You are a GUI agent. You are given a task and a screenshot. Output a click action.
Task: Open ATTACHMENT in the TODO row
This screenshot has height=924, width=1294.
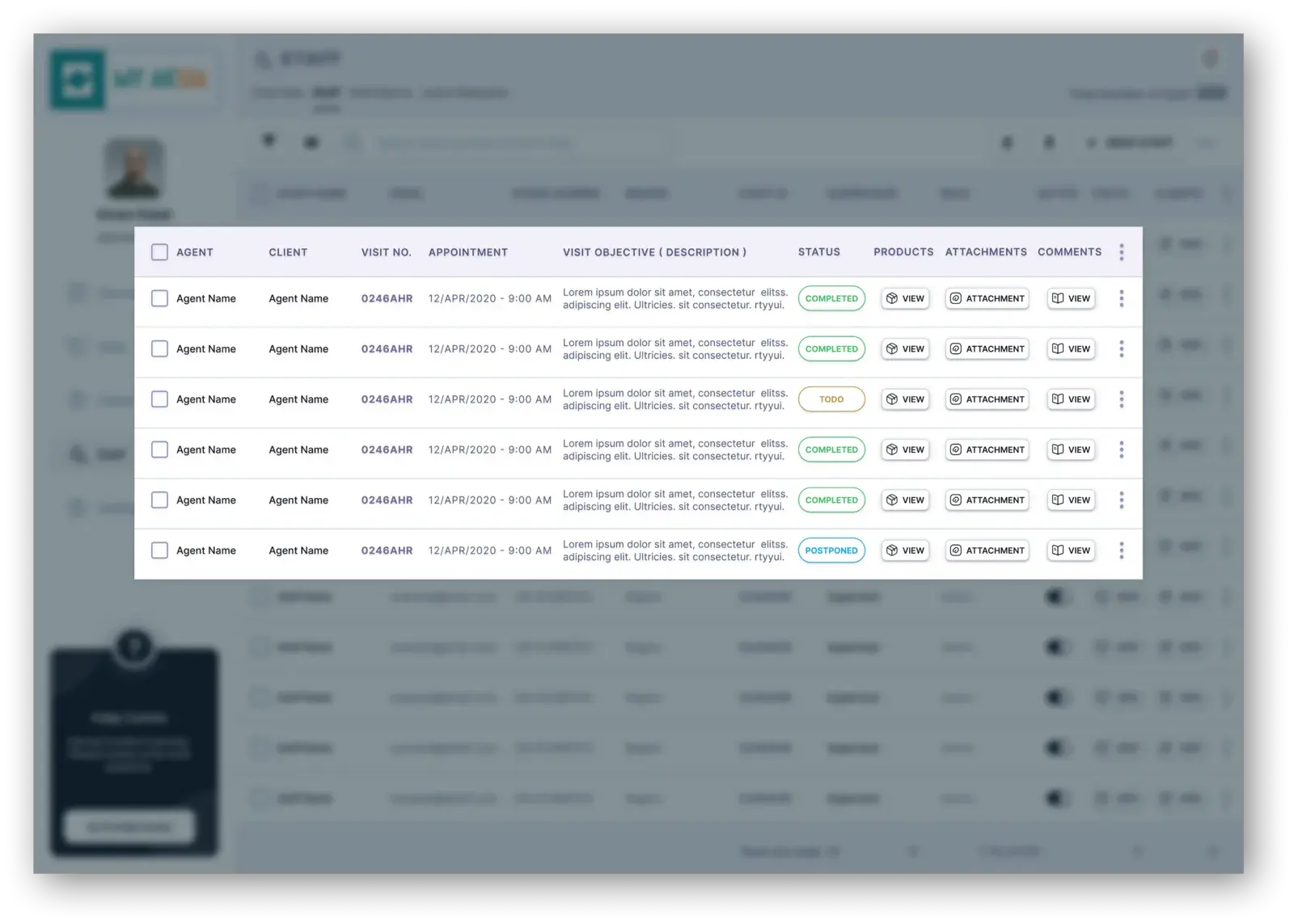[x=987, y=399]
